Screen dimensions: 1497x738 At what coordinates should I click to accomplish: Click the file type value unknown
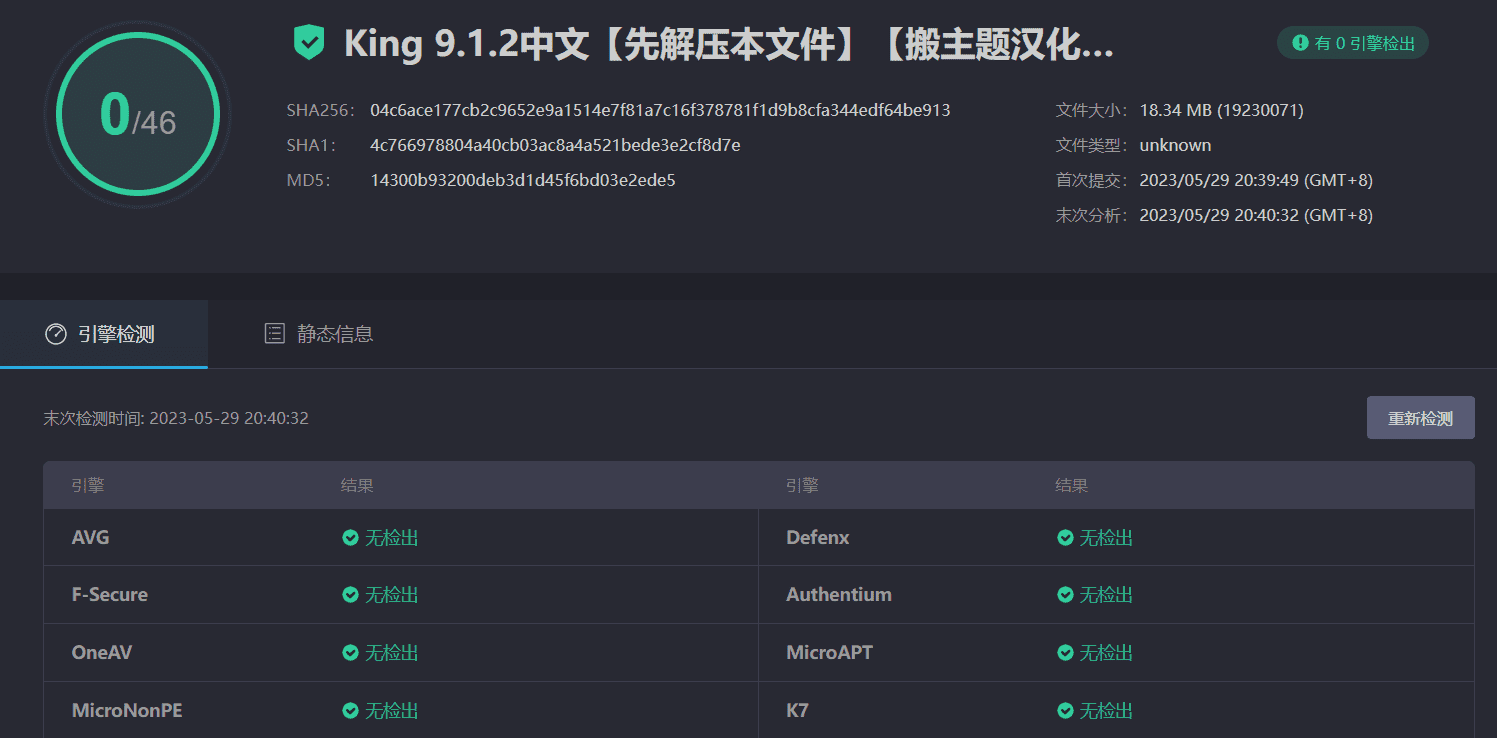click(1175, 145)
